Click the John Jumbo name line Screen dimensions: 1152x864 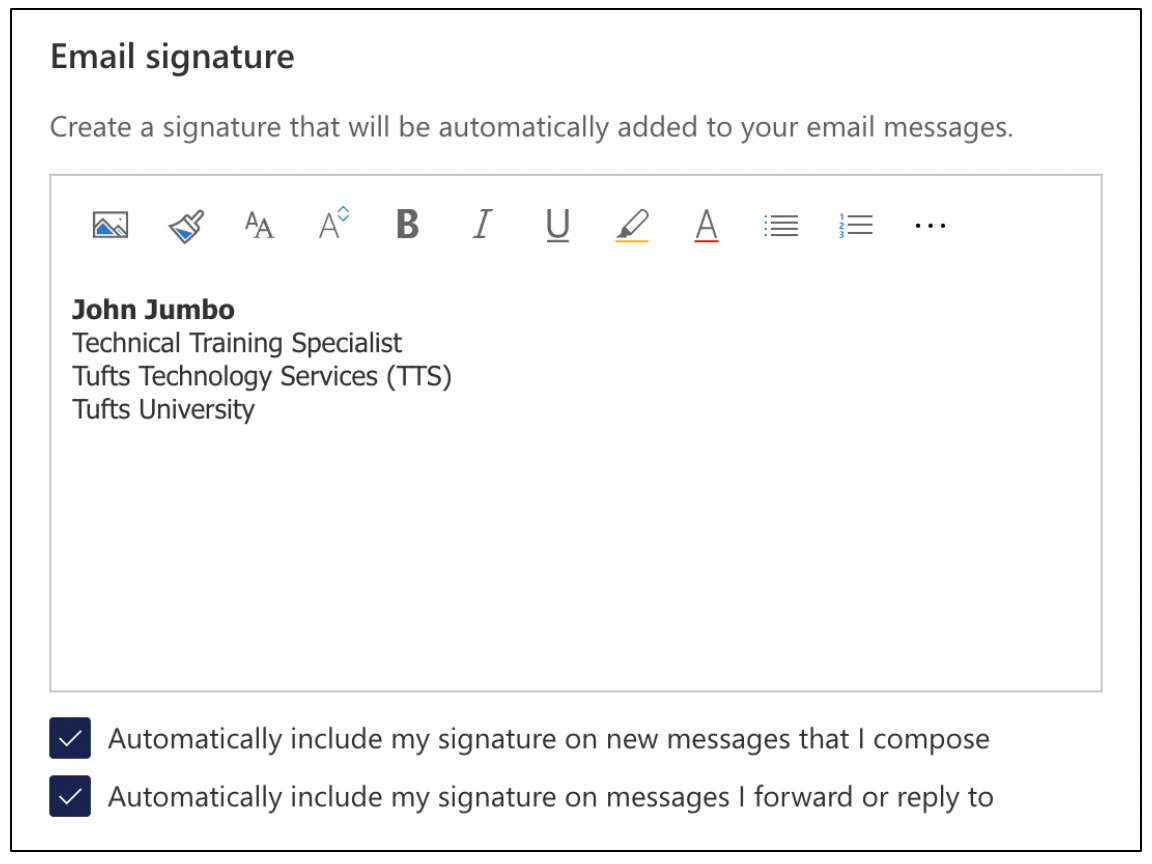[x=153, y=310]
